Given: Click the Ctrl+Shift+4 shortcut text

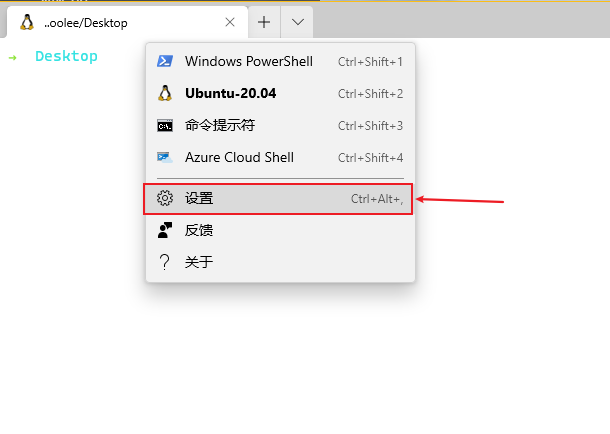Looking at the screenshot, I should point(370,158).
